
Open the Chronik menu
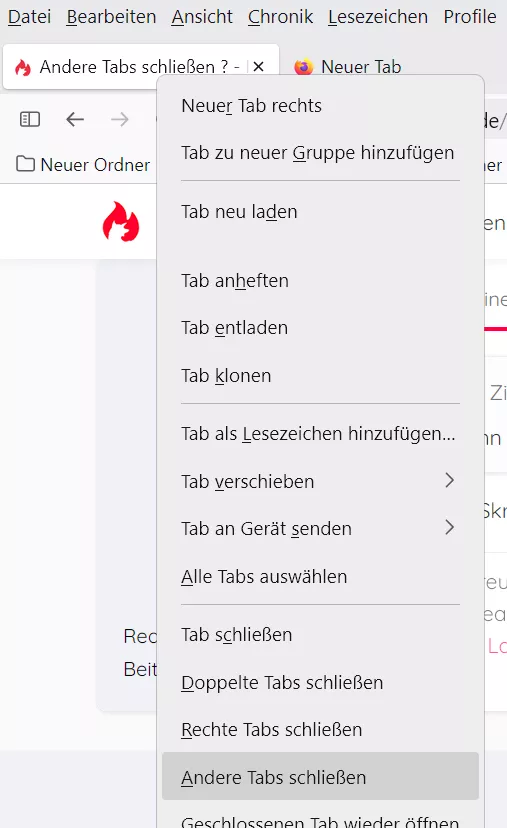[280, 17]
